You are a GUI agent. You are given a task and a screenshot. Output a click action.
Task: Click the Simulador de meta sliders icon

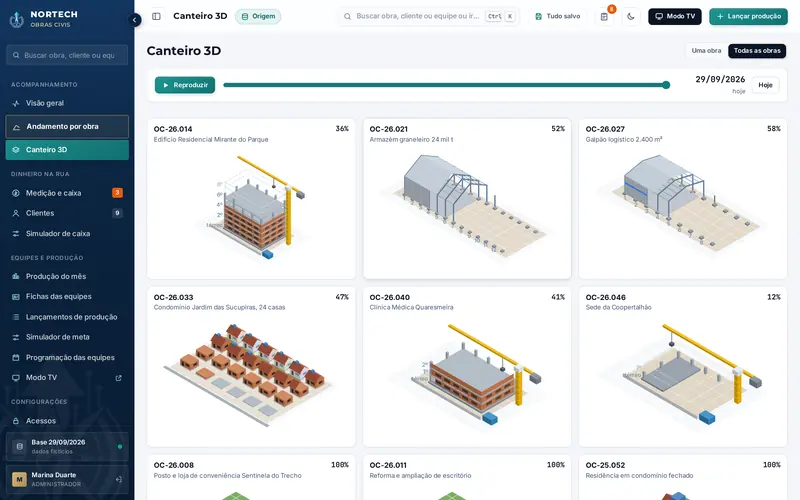pos(16,337)
